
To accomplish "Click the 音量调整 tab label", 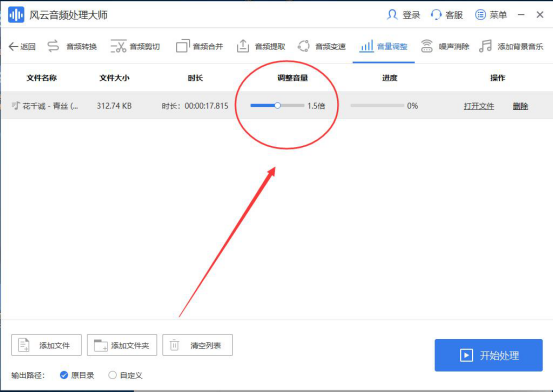I will [392, 47].
